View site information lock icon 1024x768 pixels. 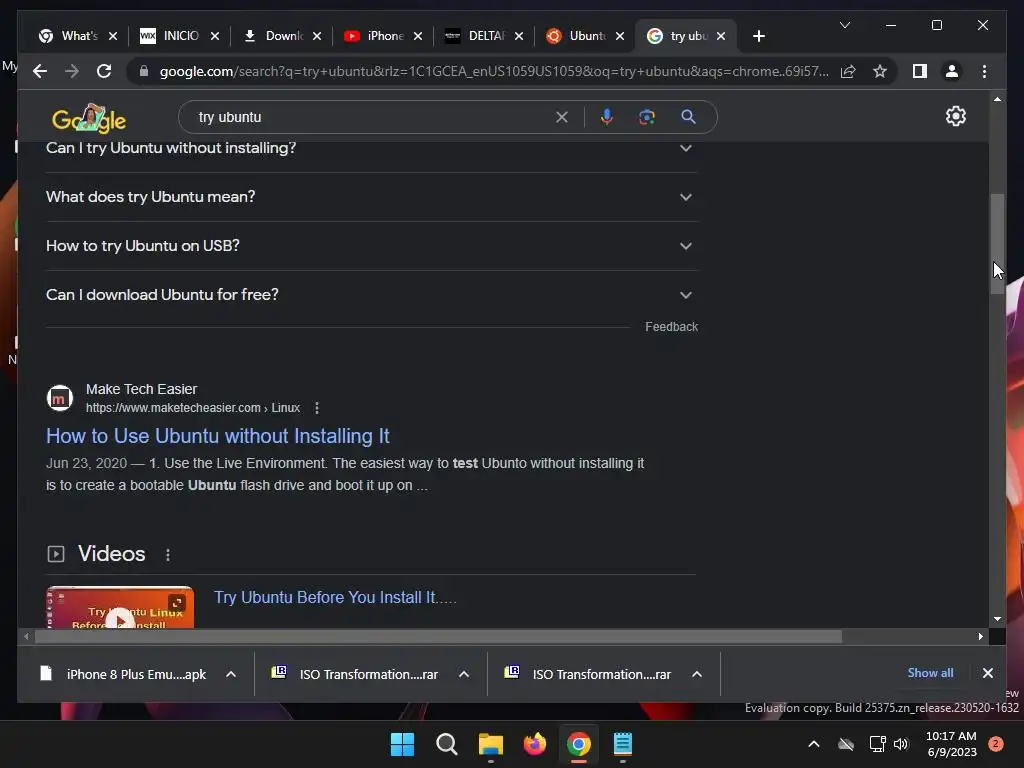point(144,71)
